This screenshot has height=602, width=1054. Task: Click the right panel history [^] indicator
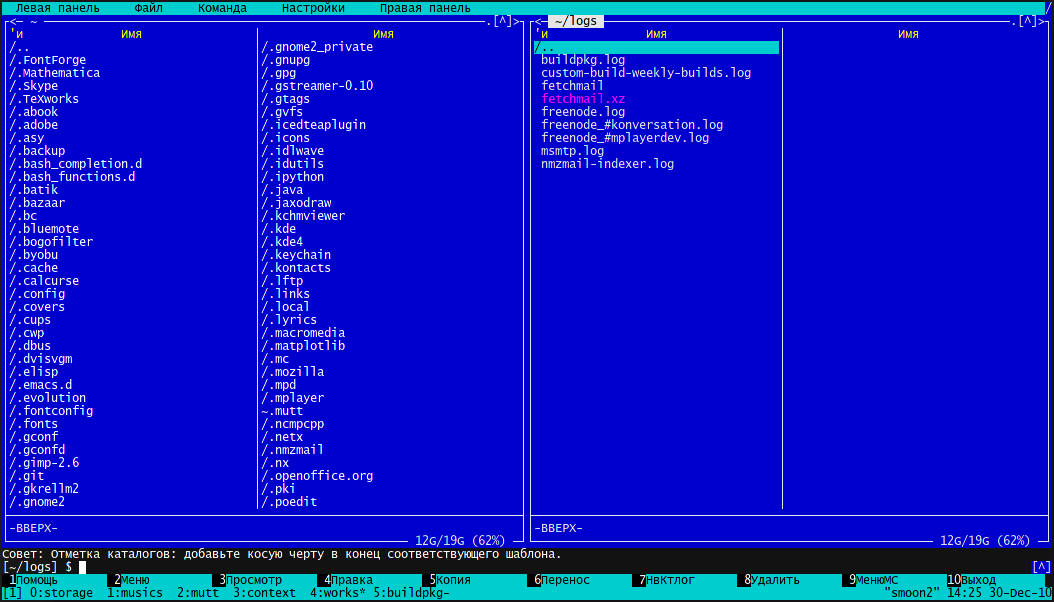tap(1028, 21)
